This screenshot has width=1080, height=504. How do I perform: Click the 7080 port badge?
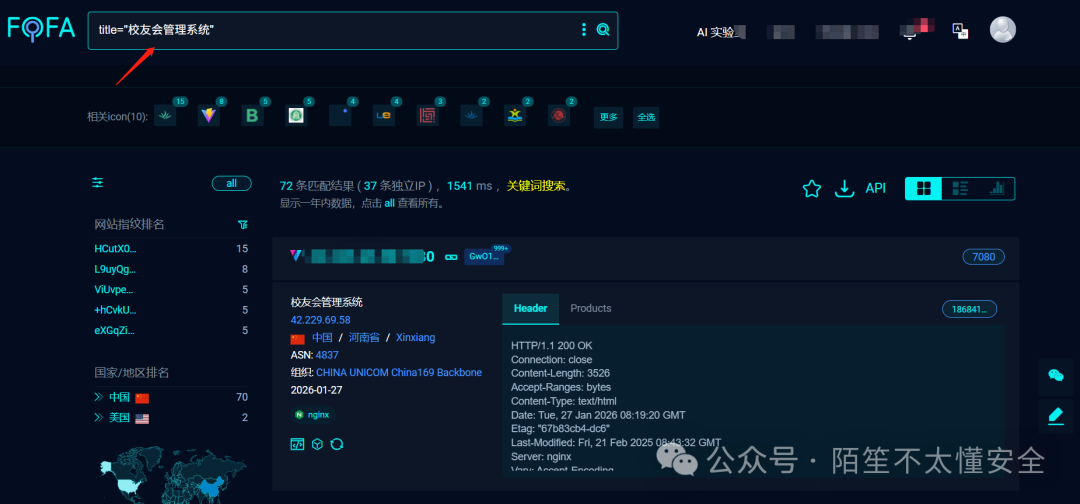[x=984, y=257]
